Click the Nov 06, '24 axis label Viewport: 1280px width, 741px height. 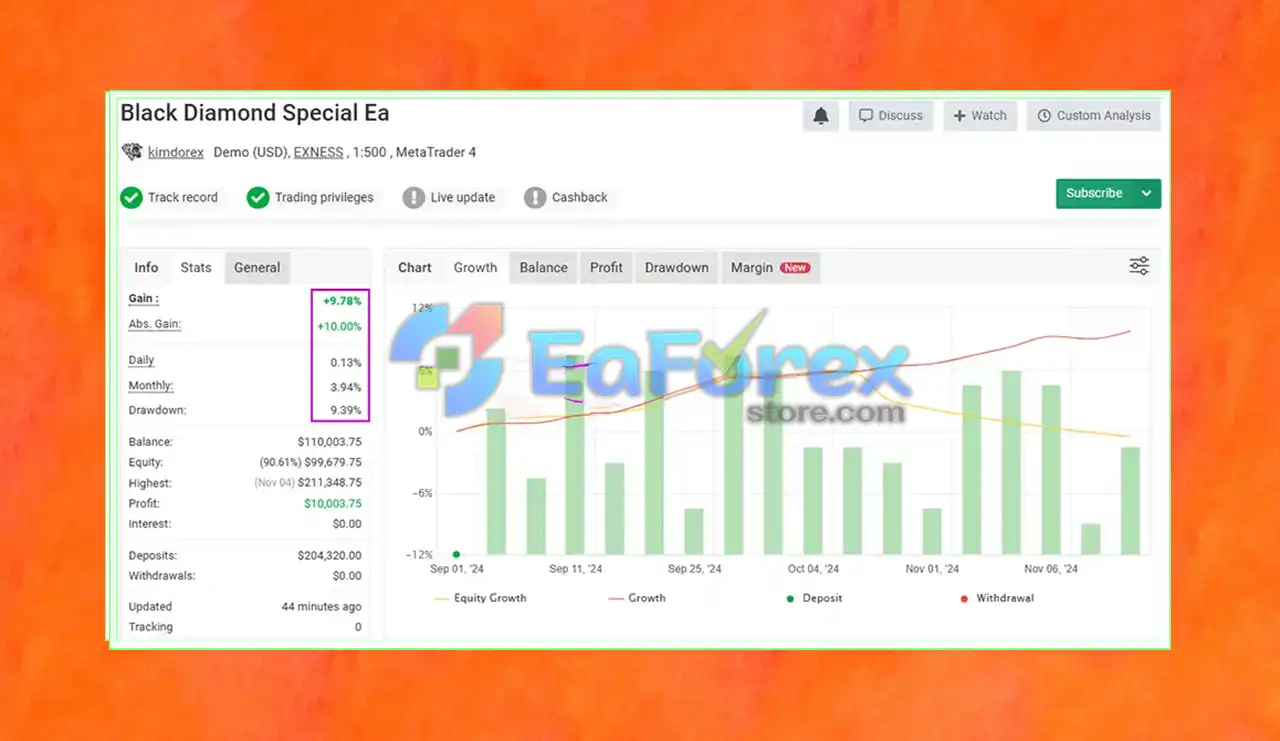click(1051, 569)
